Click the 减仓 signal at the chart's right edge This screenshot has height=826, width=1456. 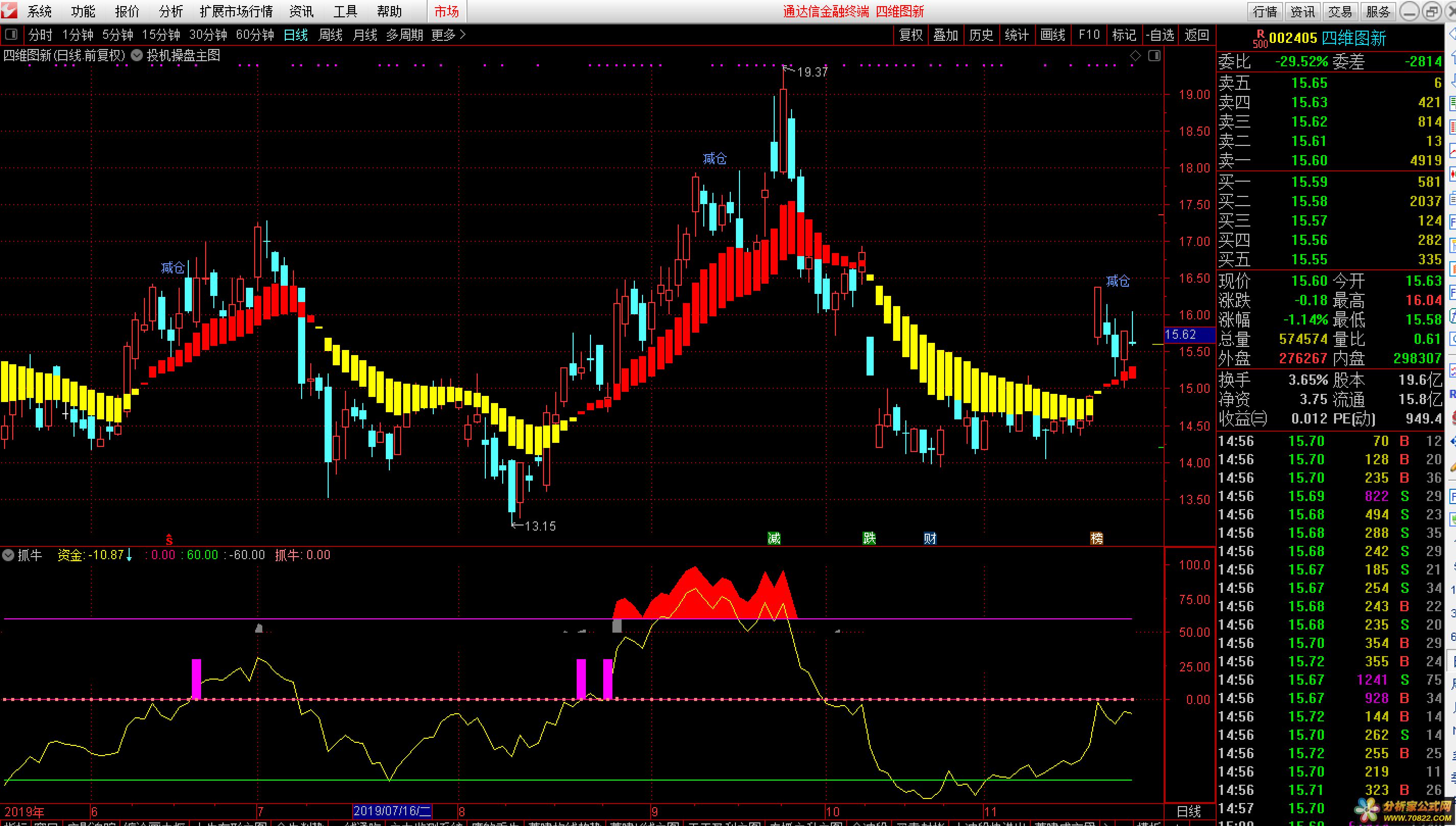[1118, 281]
